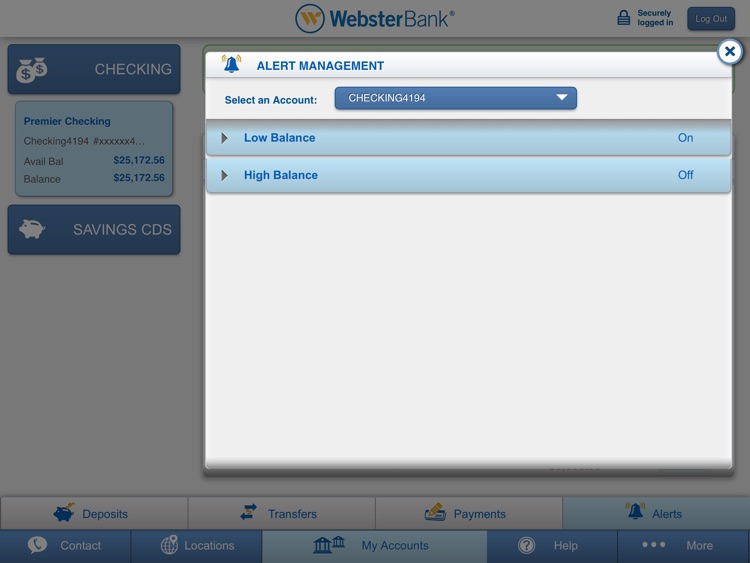
Task: Open the Contact tab
Action: point(66,546)
